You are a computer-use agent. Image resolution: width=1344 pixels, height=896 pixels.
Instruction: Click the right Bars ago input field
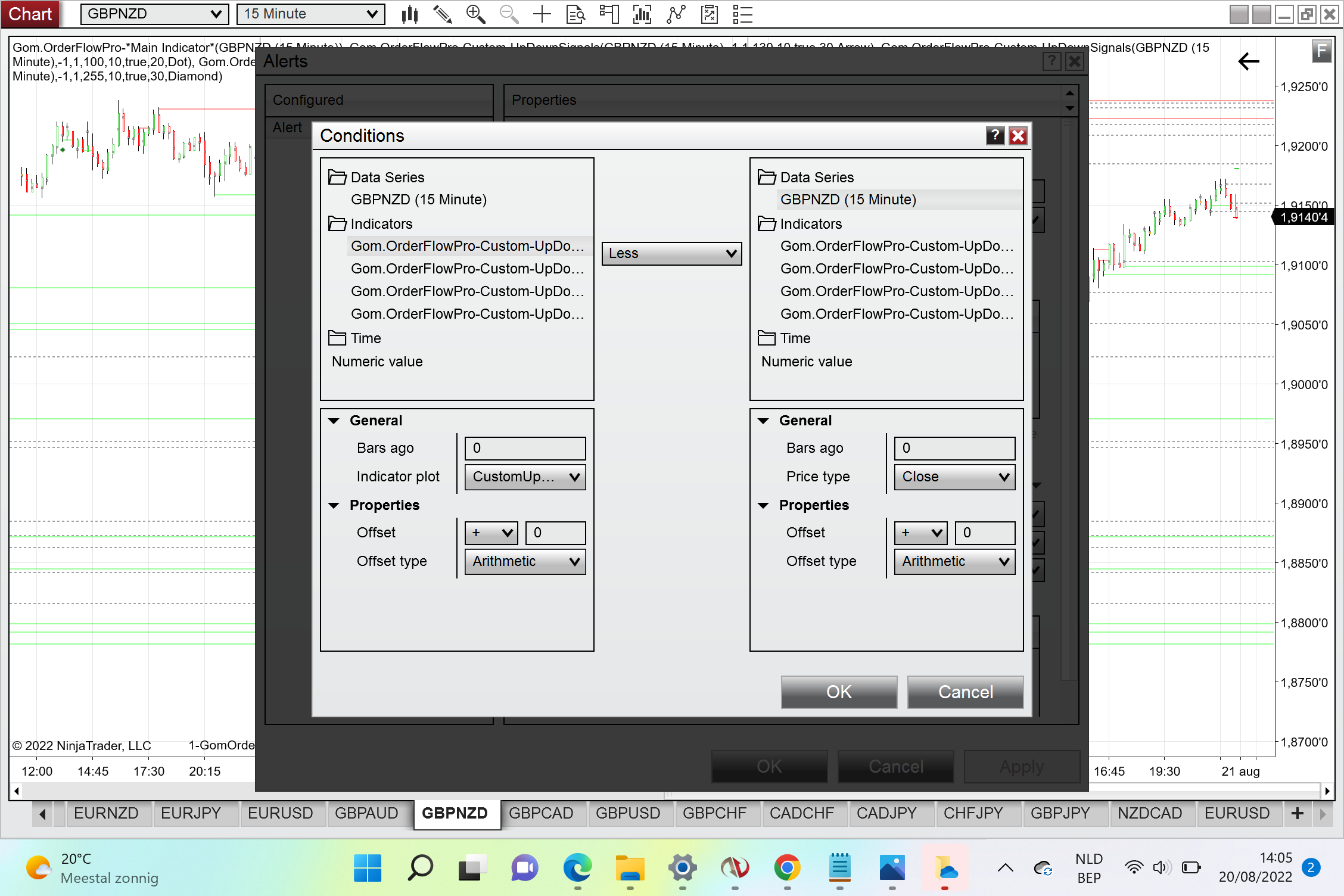tap(954, 449)
